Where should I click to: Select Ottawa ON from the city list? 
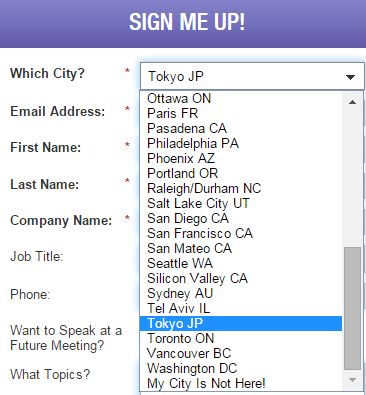coord(241,98)
